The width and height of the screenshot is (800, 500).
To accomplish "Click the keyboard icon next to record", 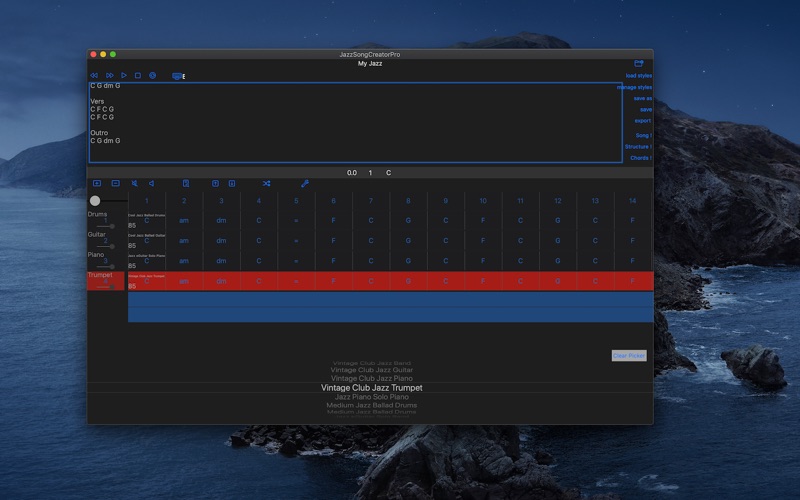I will (177, 76).
